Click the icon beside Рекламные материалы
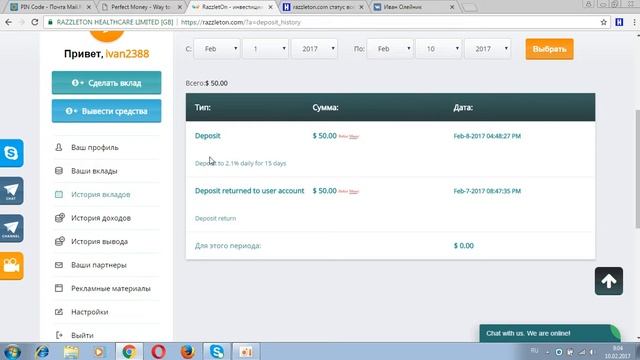The height and width of the screenshot is (360, 640). point(59,288)
